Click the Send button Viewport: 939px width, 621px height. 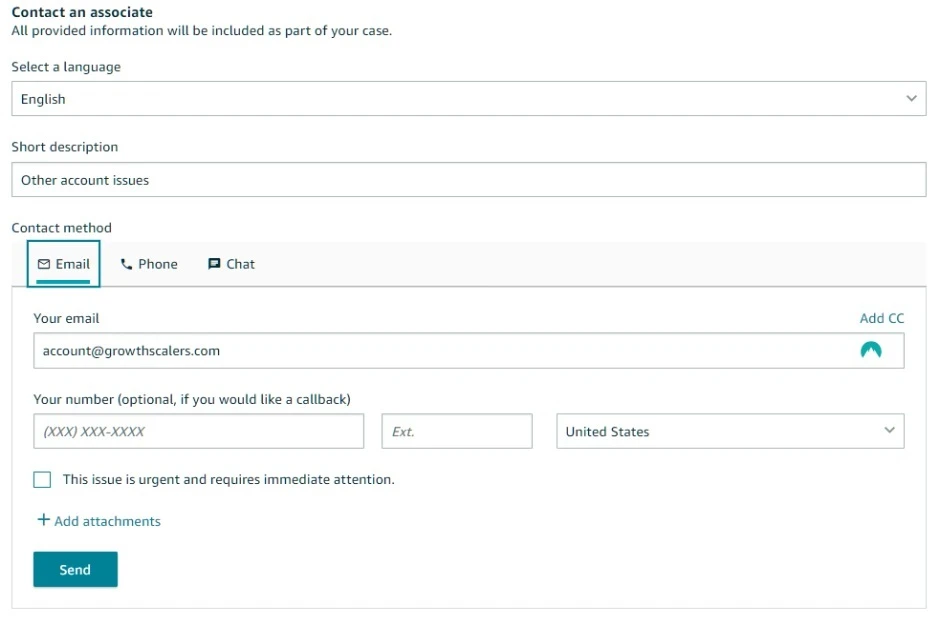point(75,569)
